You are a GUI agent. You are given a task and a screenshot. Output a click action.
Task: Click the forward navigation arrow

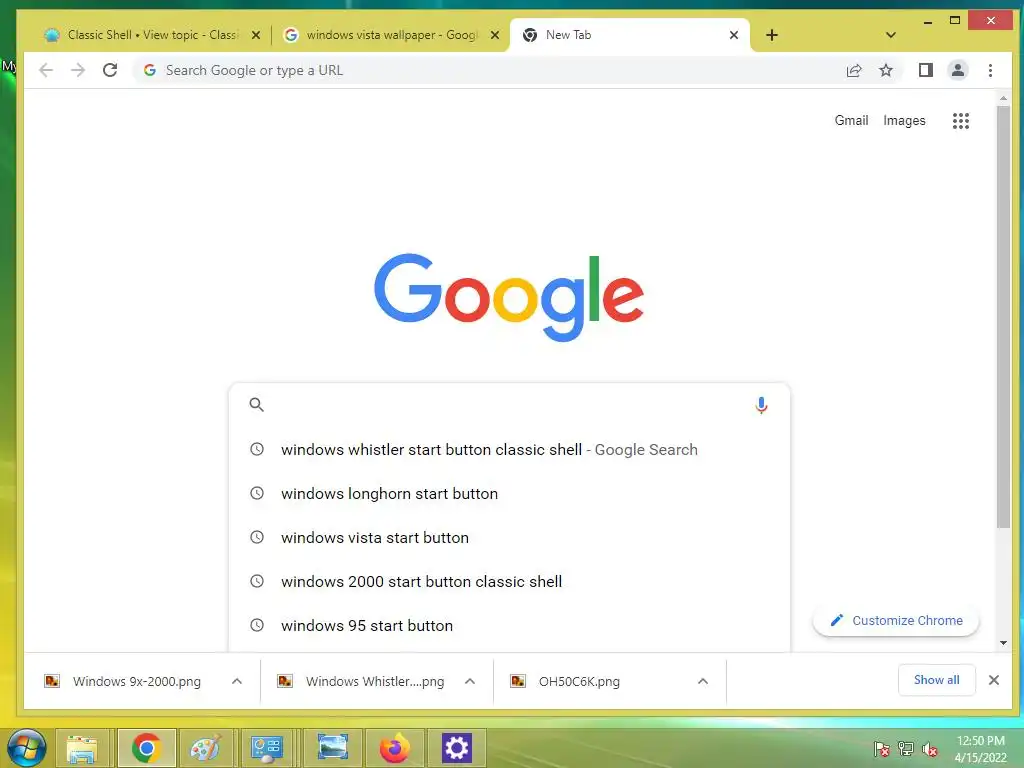pos(78,70)
